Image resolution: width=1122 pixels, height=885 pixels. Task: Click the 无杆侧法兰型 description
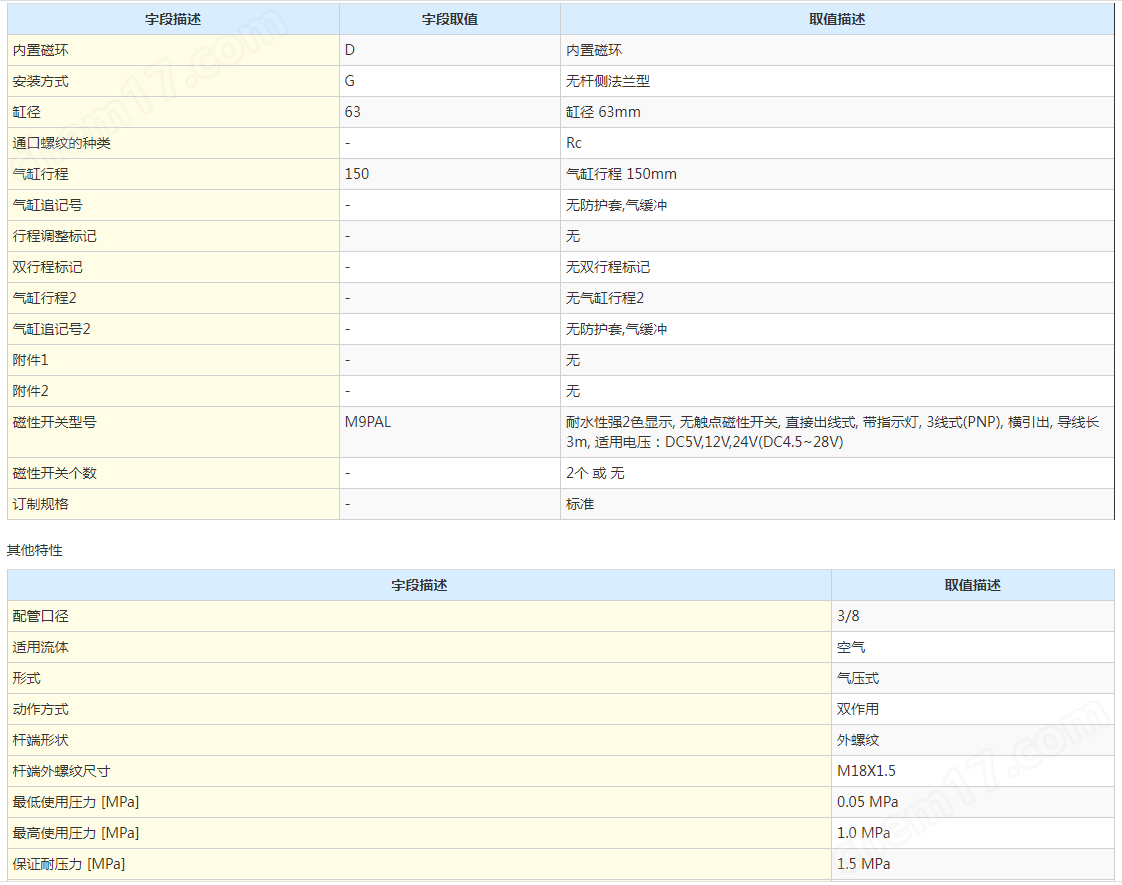pos(608,82)
